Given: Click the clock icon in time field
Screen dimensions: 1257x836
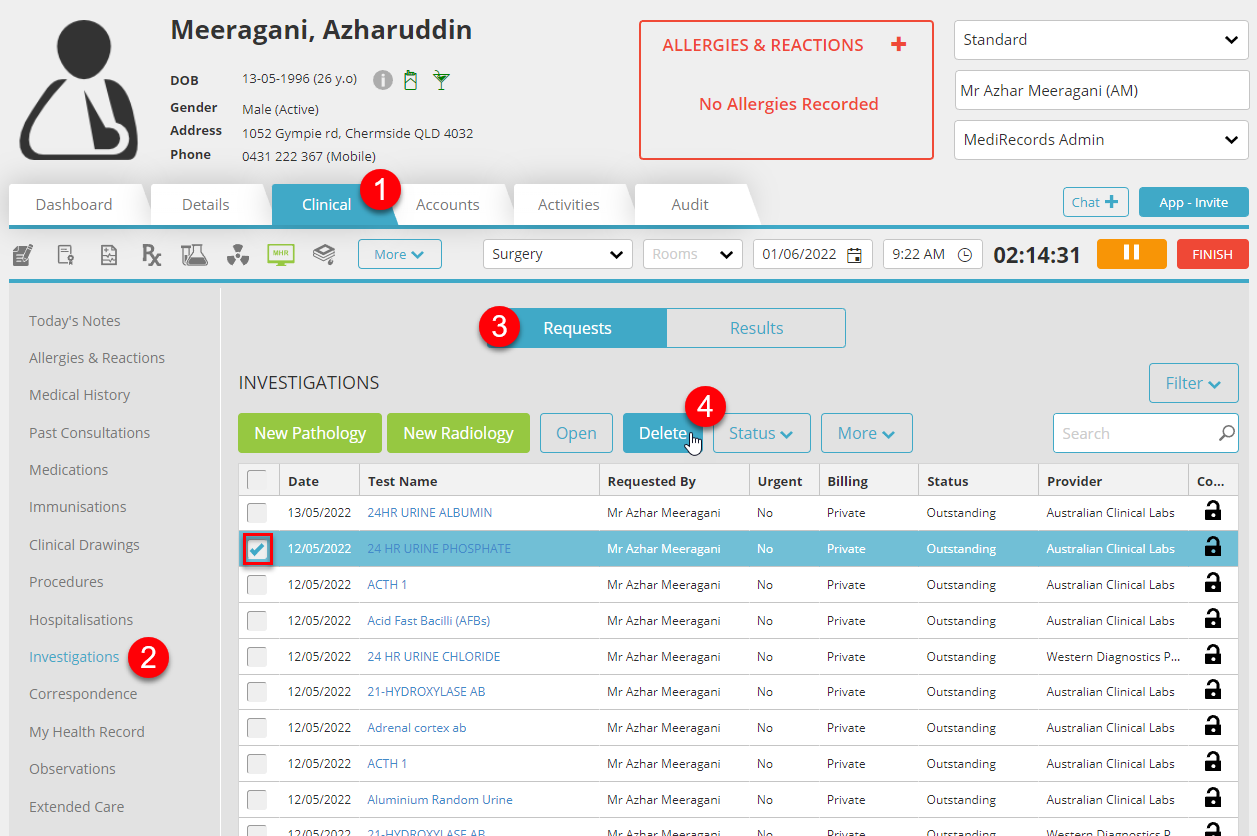Looking at the screenshot, I should click(965, 255).
